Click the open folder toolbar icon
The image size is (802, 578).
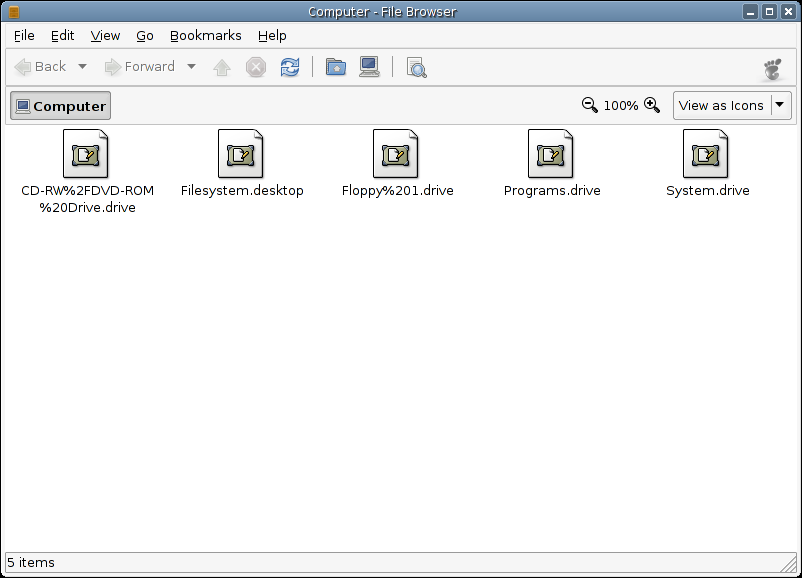click(335, 67)
